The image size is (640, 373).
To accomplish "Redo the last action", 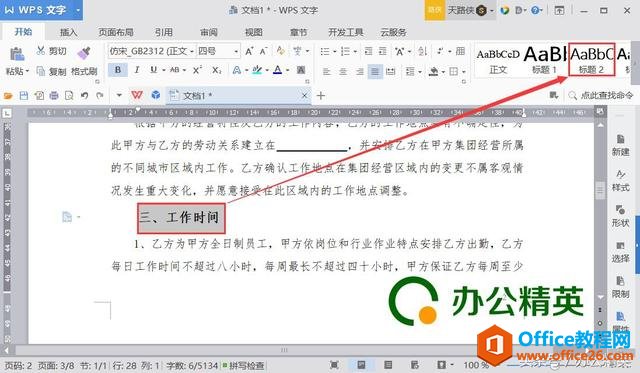I will pos(100,96).
